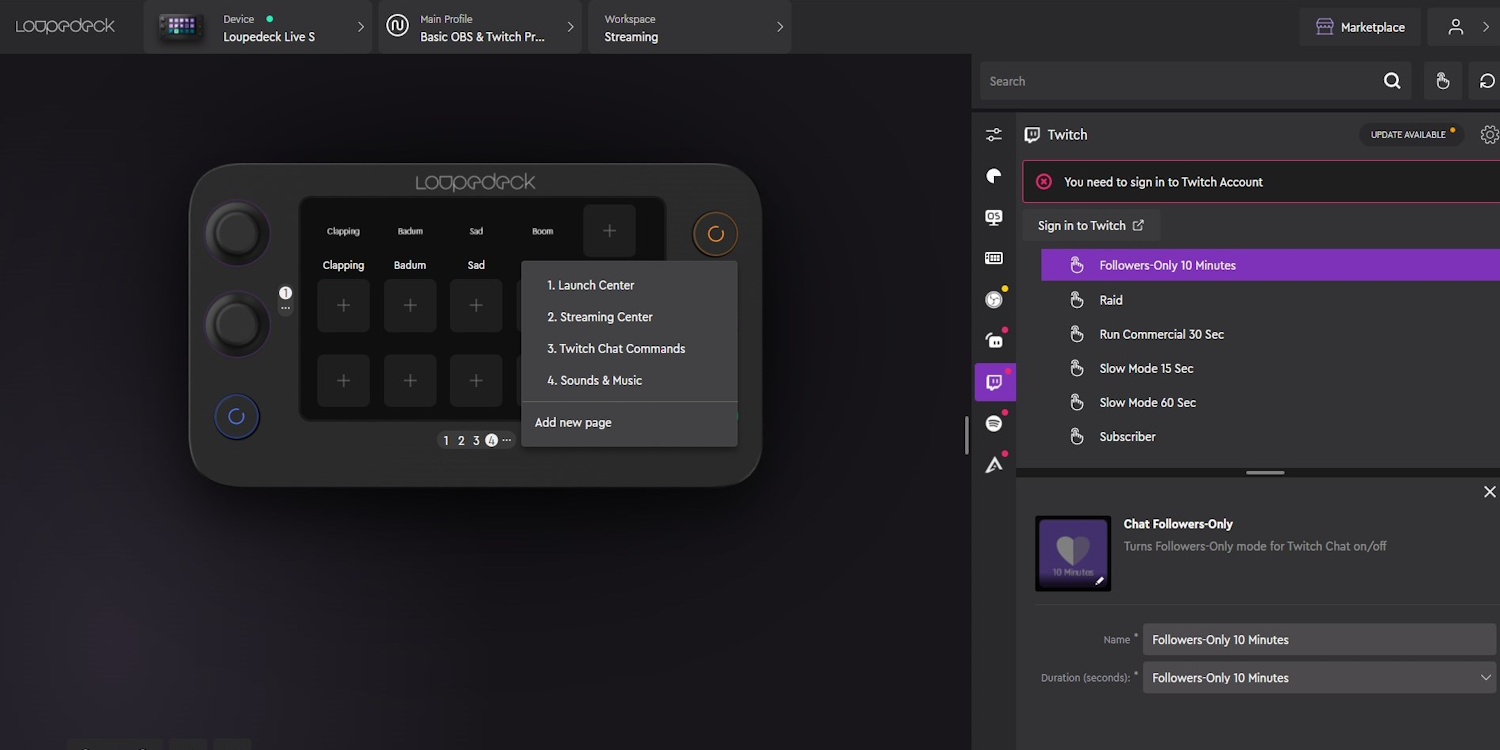Switch to touch page 3 indicator
Viewport: 1500px width, 750px height.
(476, 440)
